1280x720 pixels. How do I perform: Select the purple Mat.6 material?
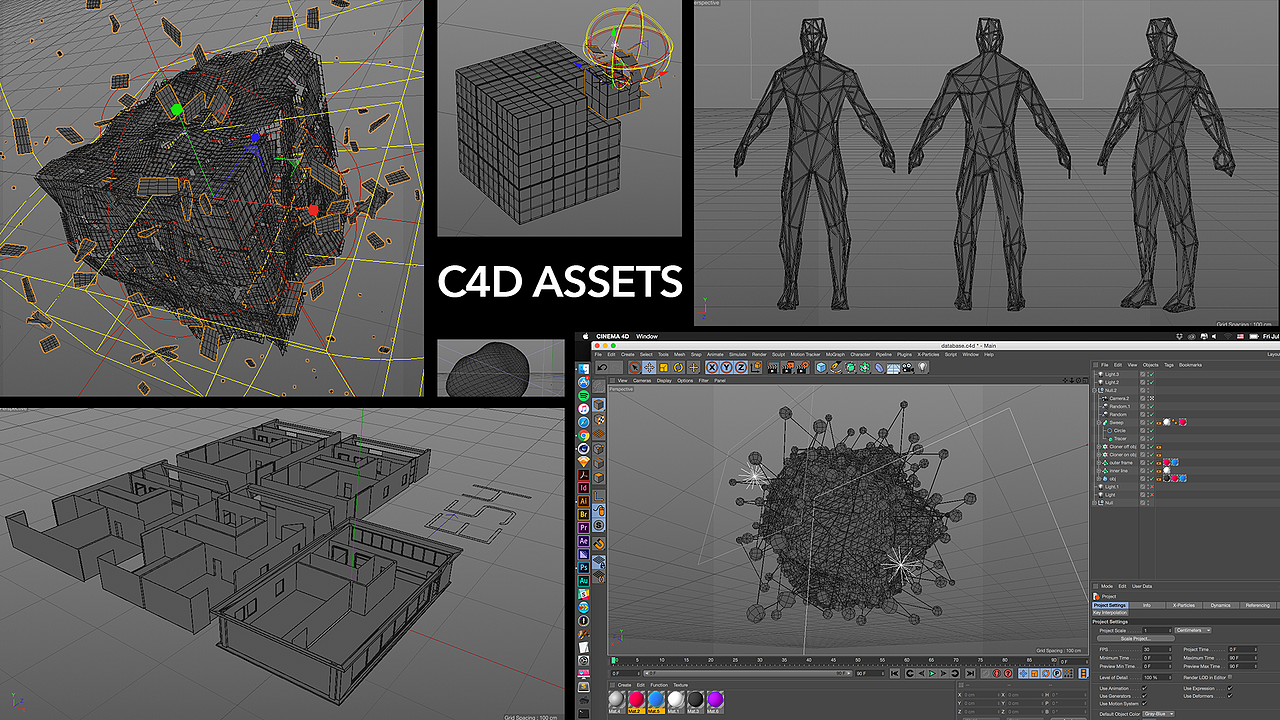click(715, 701)
